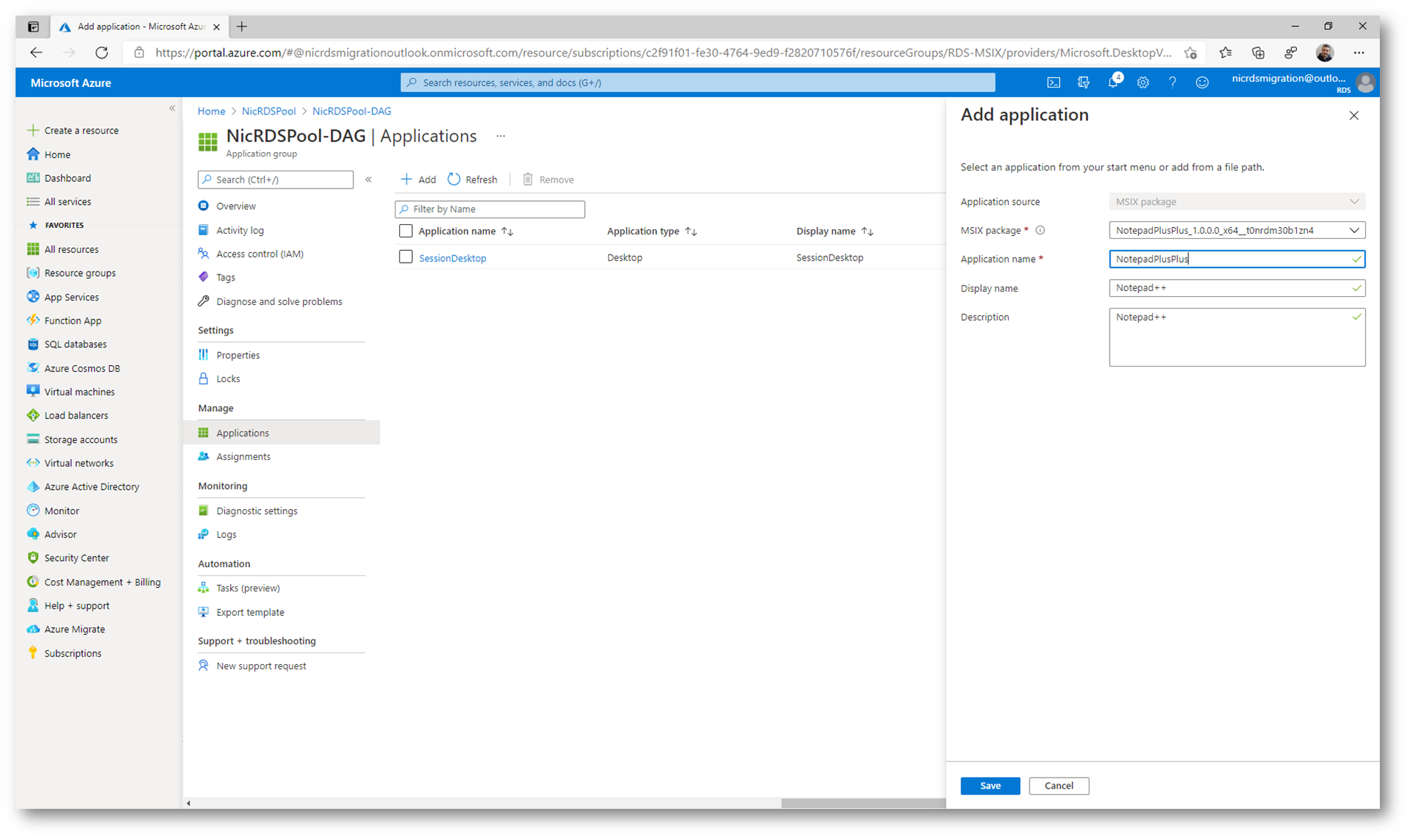Open browser settings and more menu
The height and width of the screenshot is (840, 1411).
coord(1359,53)
